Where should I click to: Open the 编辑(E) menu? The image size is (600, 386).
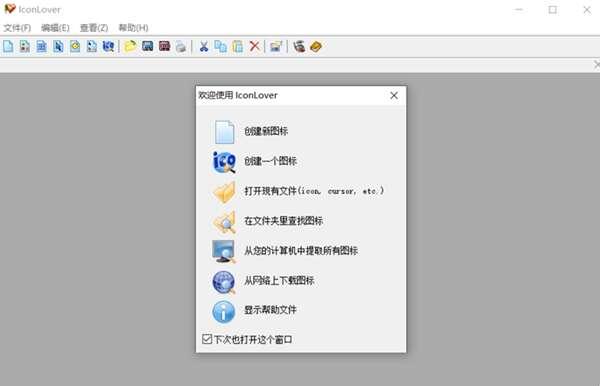pyautogui.click(x=55, y=28)
